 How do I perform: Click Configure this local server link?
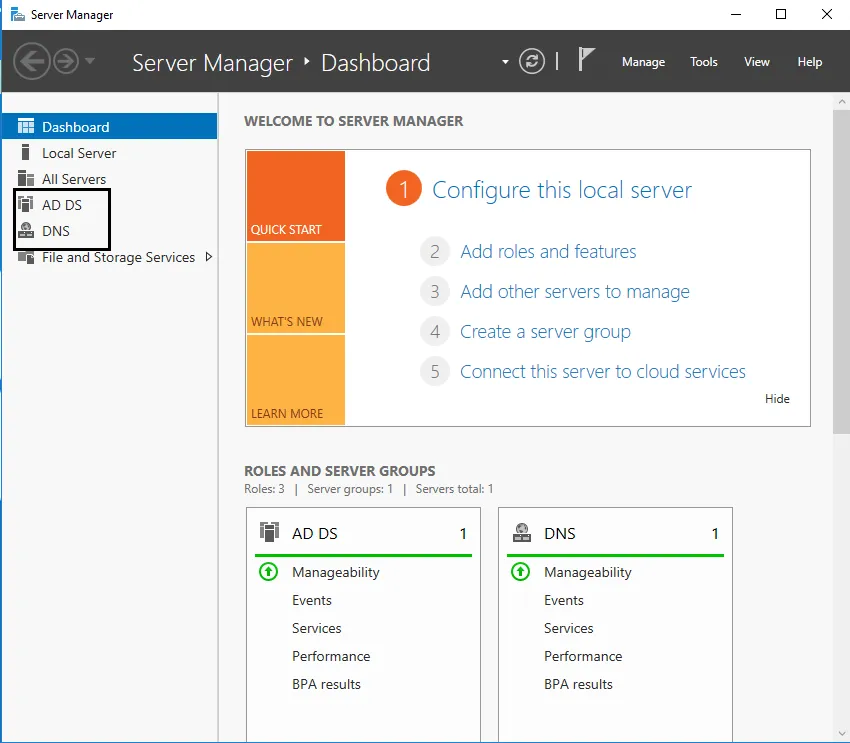562,190
